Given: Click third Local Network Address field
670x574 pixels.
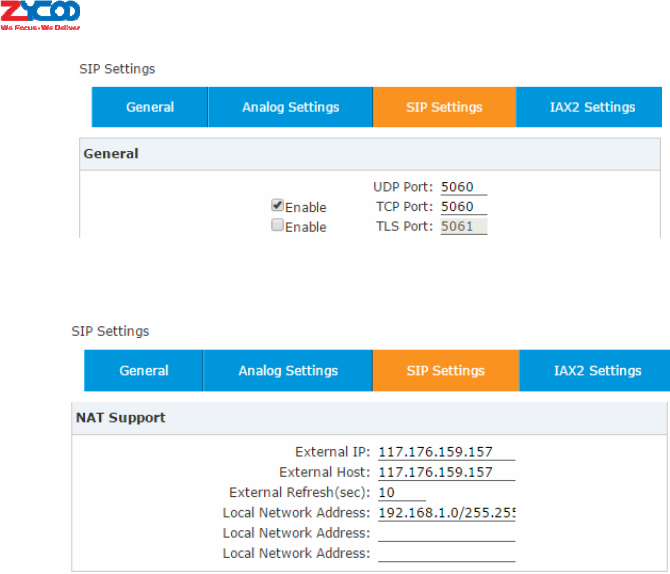Looking at the screenshot, I should click(446, 553).
